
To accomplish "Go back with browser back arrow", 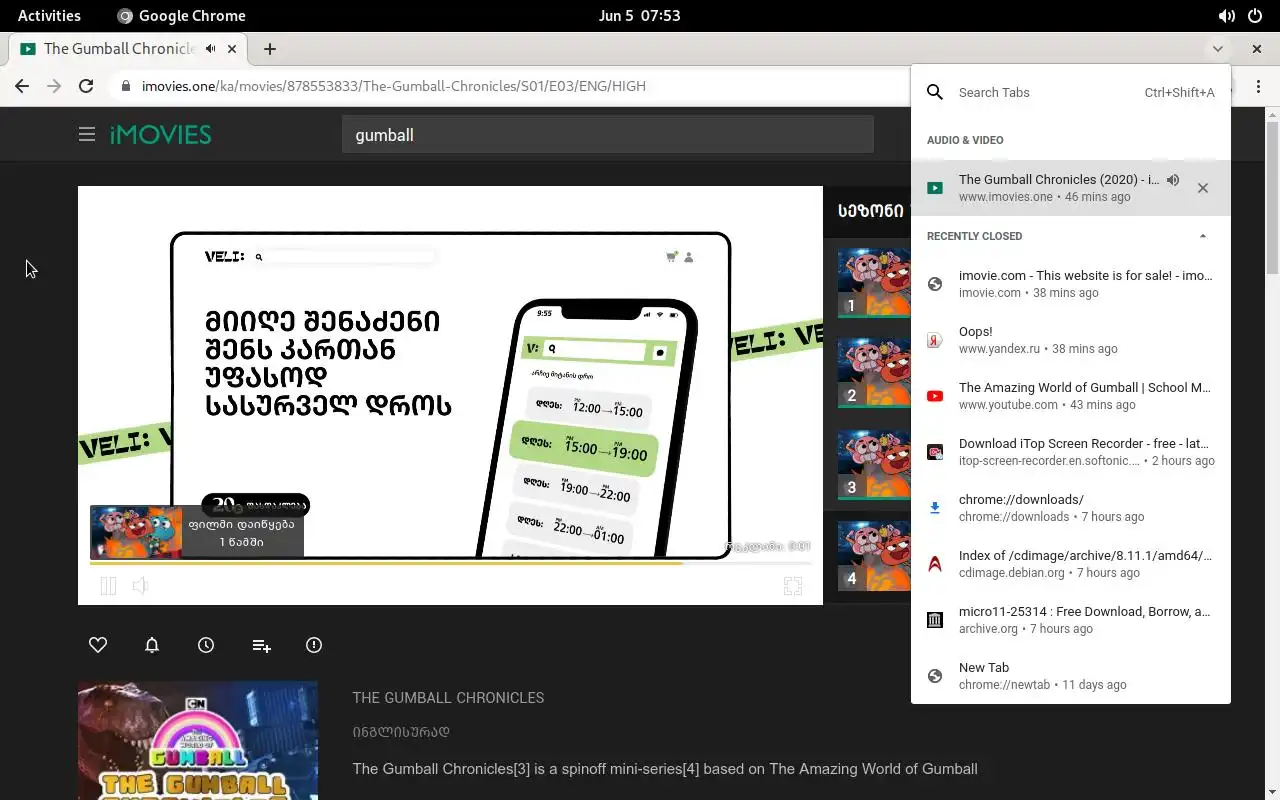I will 22,86.
